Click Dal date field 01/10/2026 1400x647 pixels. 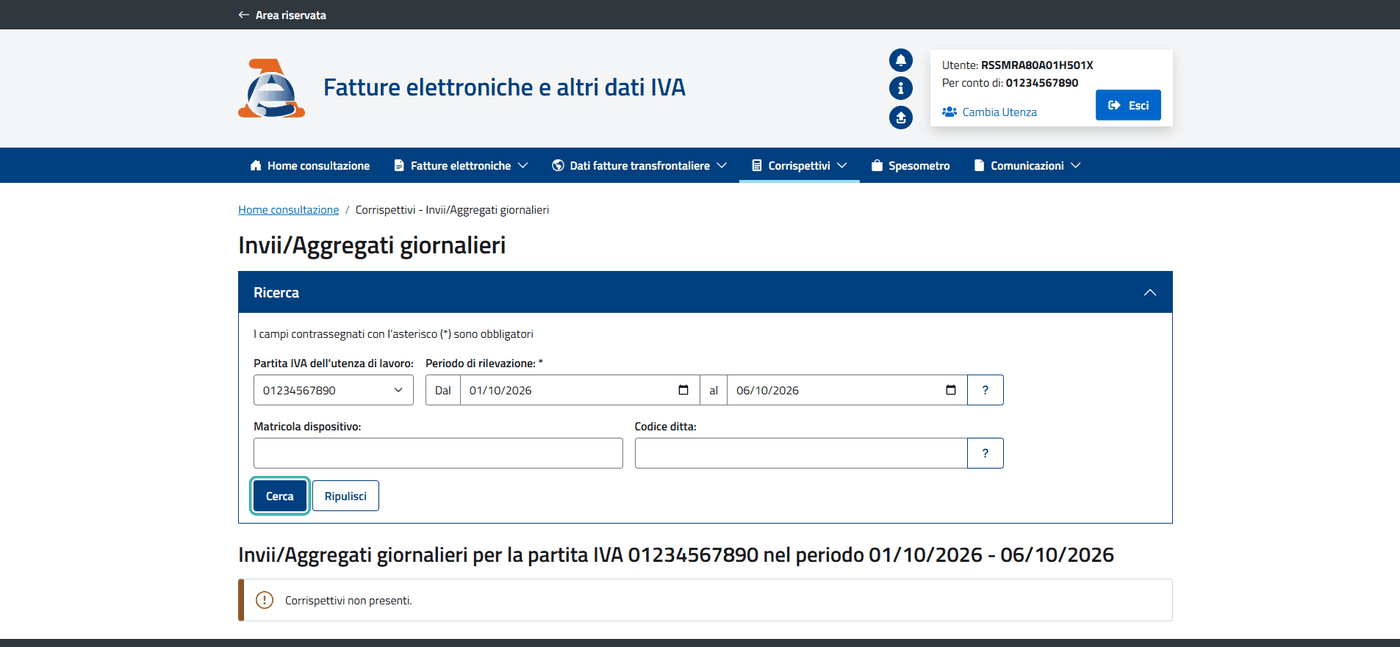[x=580, y=390]
